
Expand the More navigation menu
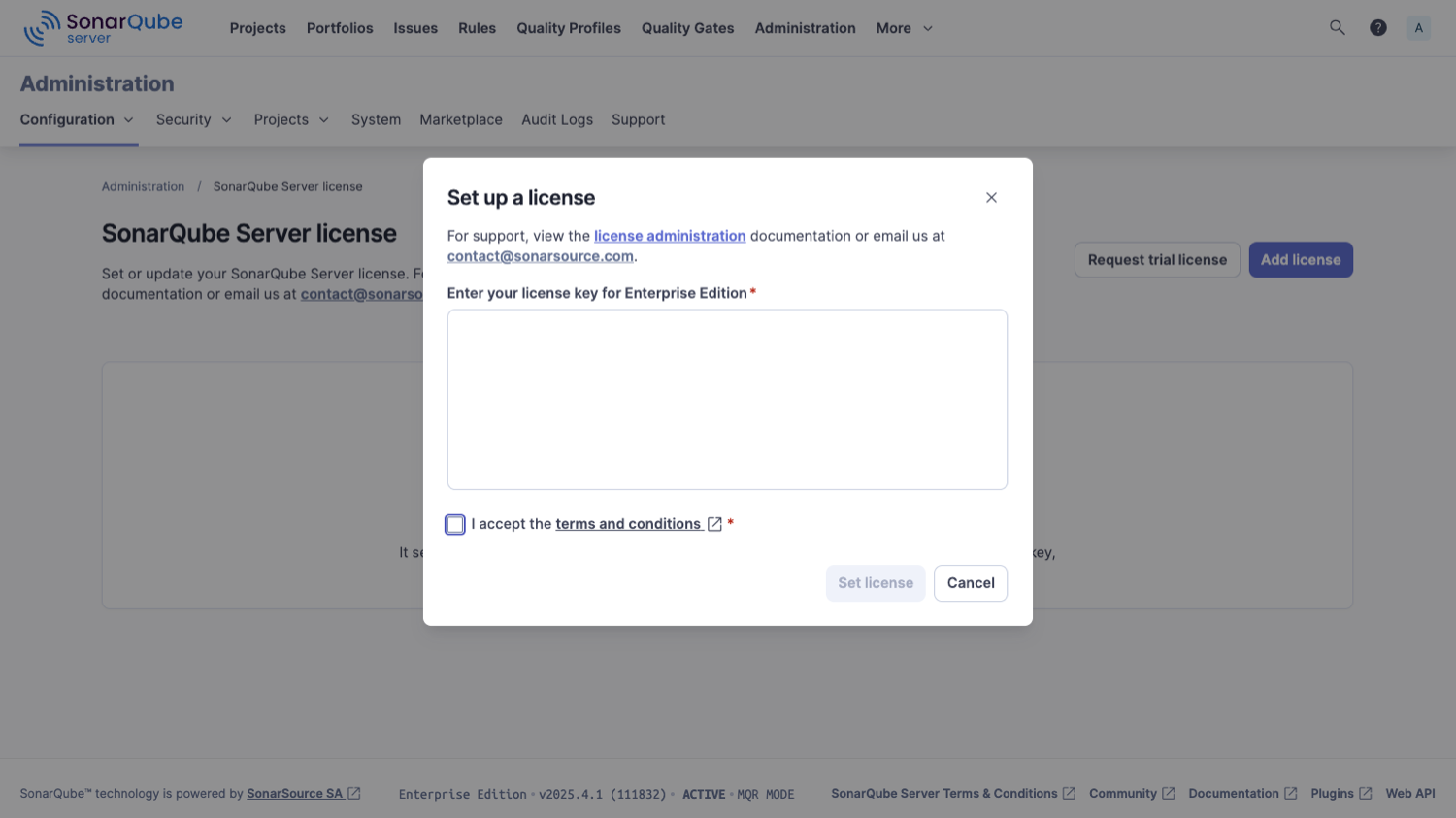tap(903, 28)
